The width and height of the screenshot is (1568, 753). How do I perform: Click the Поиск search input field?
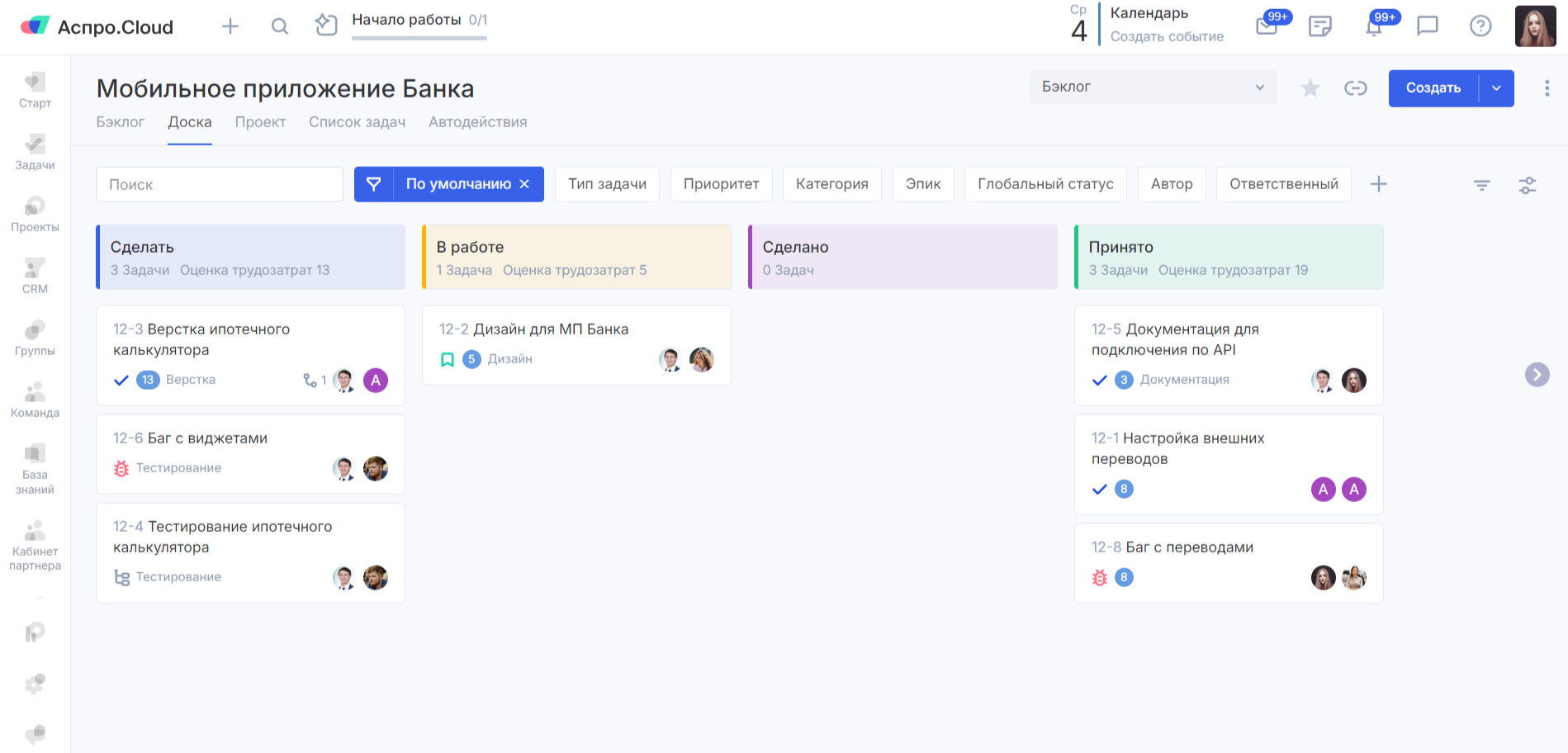pyautogui.click(x=219, y=184)
